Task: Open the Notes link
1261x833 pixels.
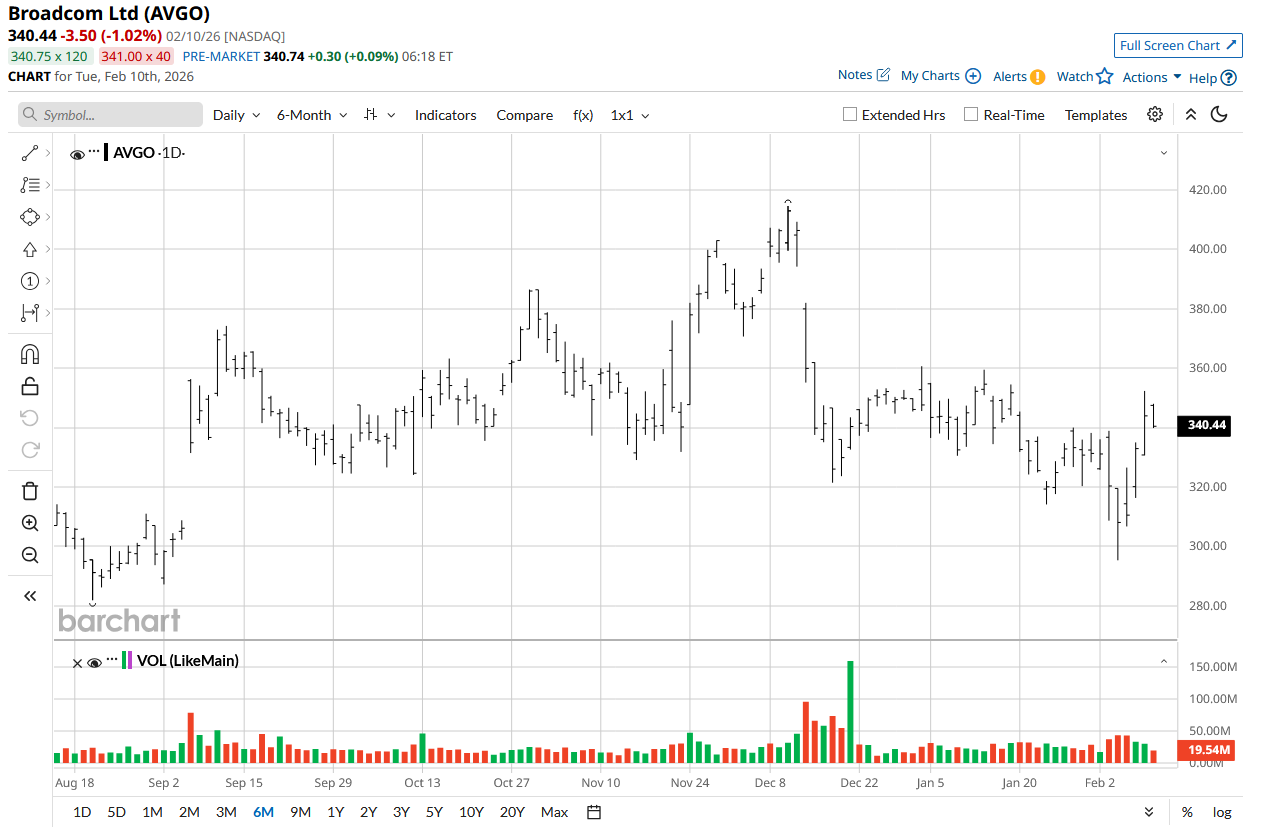Action: pyautogui.click(x=864, y=75)
